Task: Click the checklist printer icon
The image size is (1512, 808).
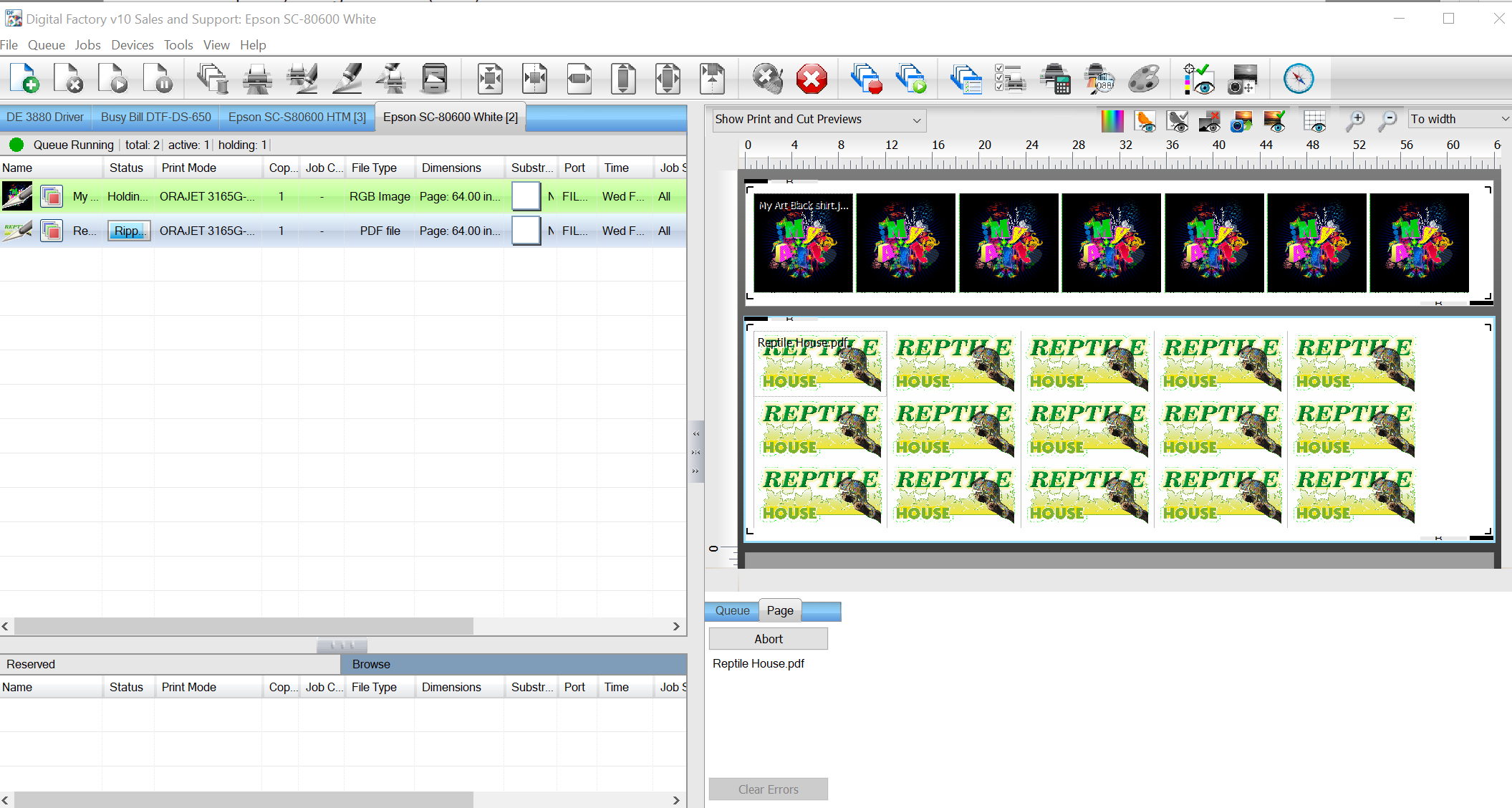Action: tap(1010, 78)
